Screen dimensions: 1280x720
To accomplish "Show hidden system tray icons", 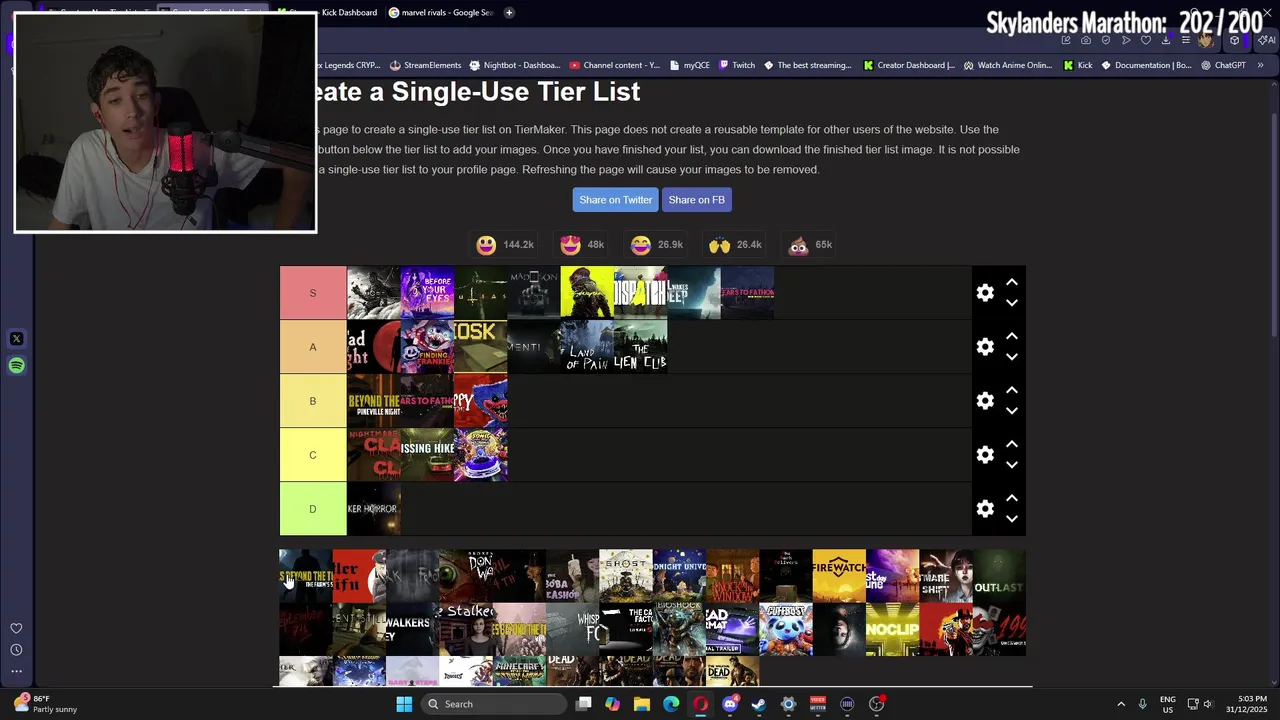I will point(1120,704).
